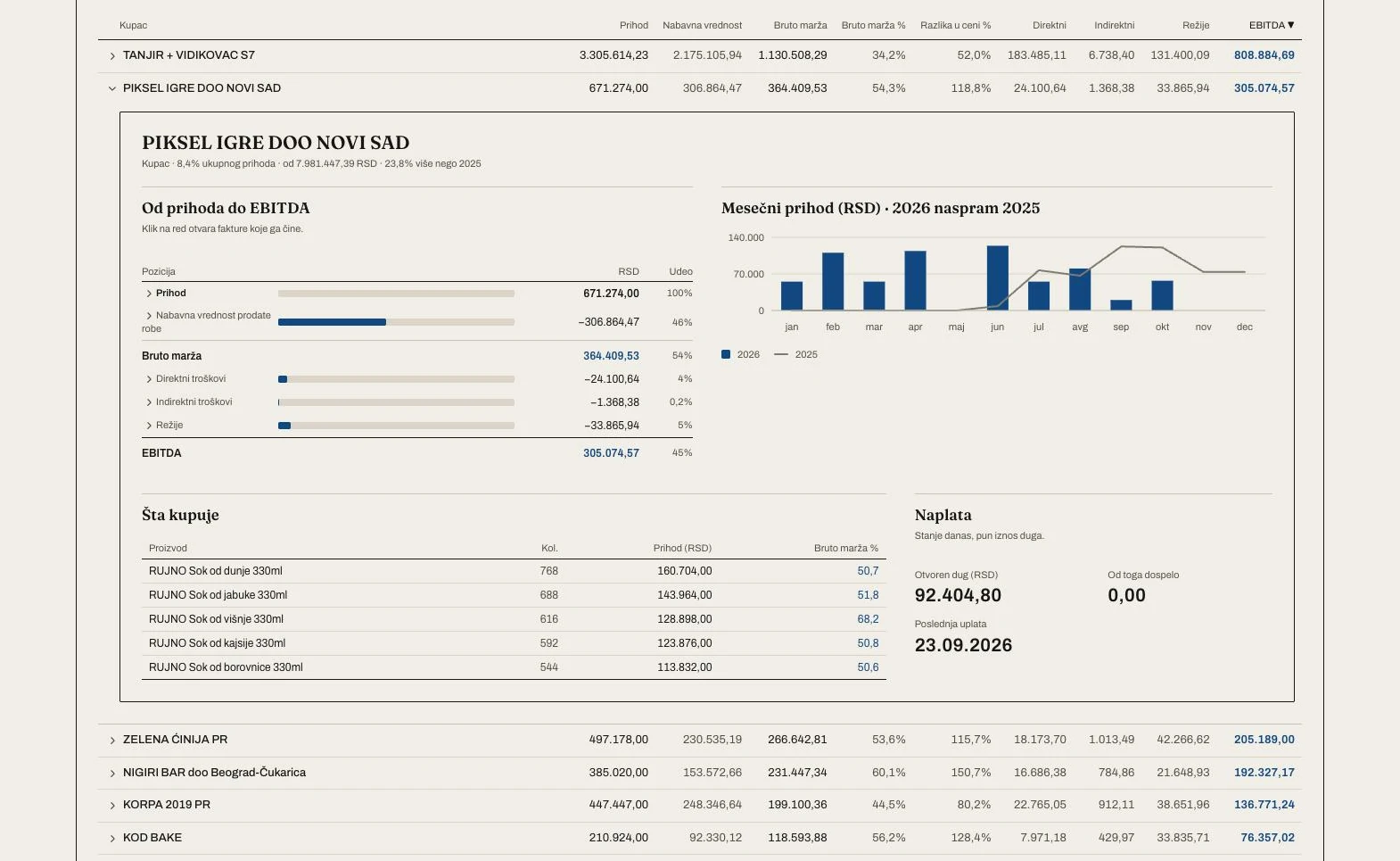Screen dimensions: 1400x861
Task: Sort by the Nabavna vrednost column header
Action: 702,25
